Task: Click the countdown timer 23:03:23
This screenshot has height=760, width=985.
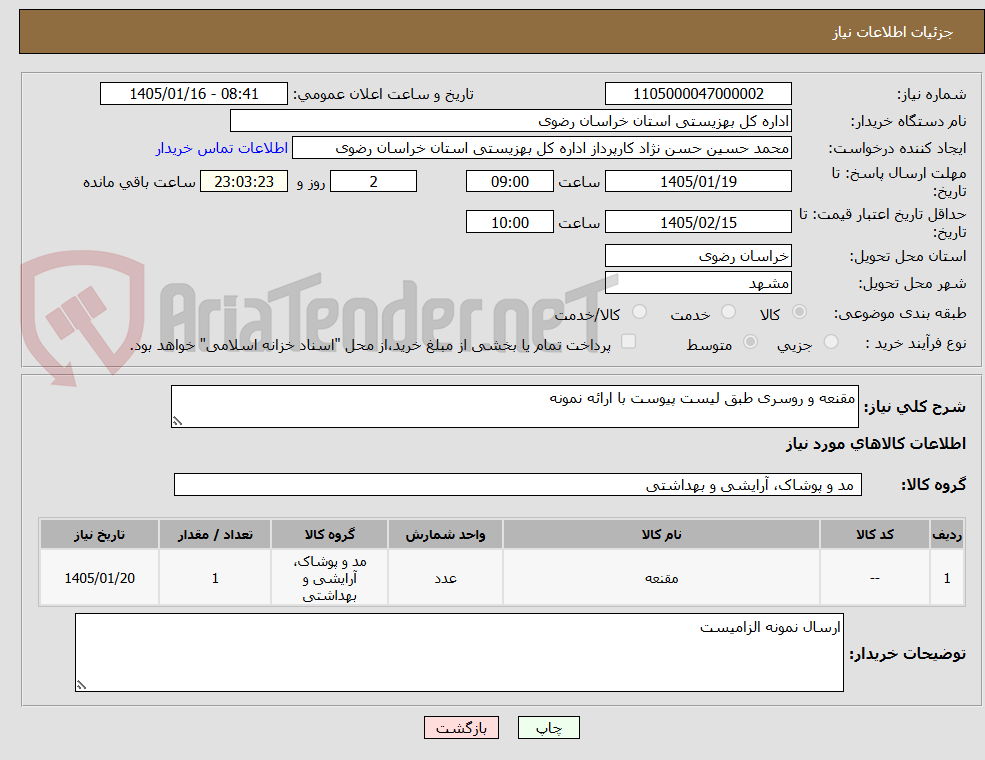Action: (244, 182)
